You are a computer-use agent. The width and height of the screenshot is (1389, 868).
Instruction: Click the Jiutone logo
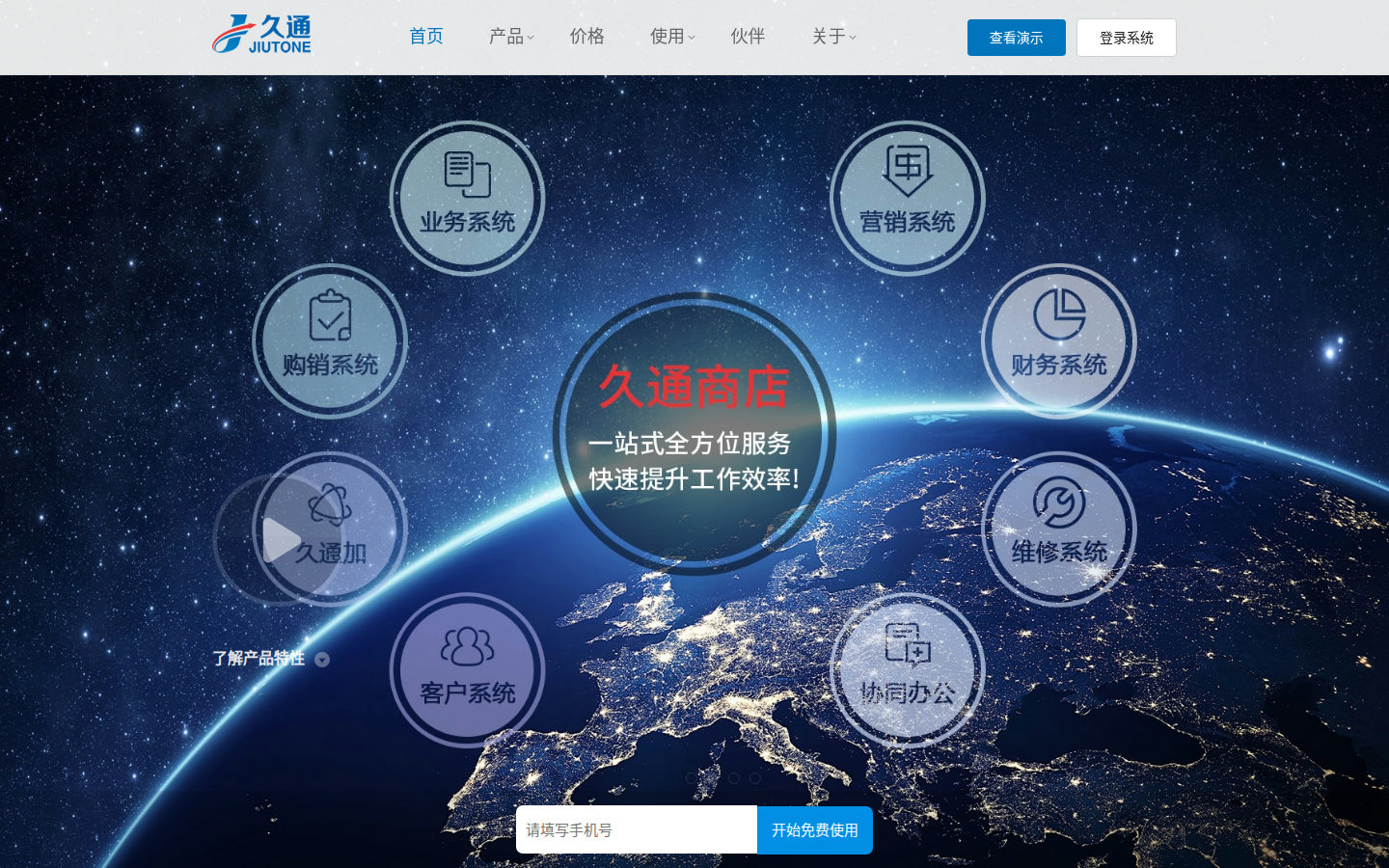click(x=261, y=35)
